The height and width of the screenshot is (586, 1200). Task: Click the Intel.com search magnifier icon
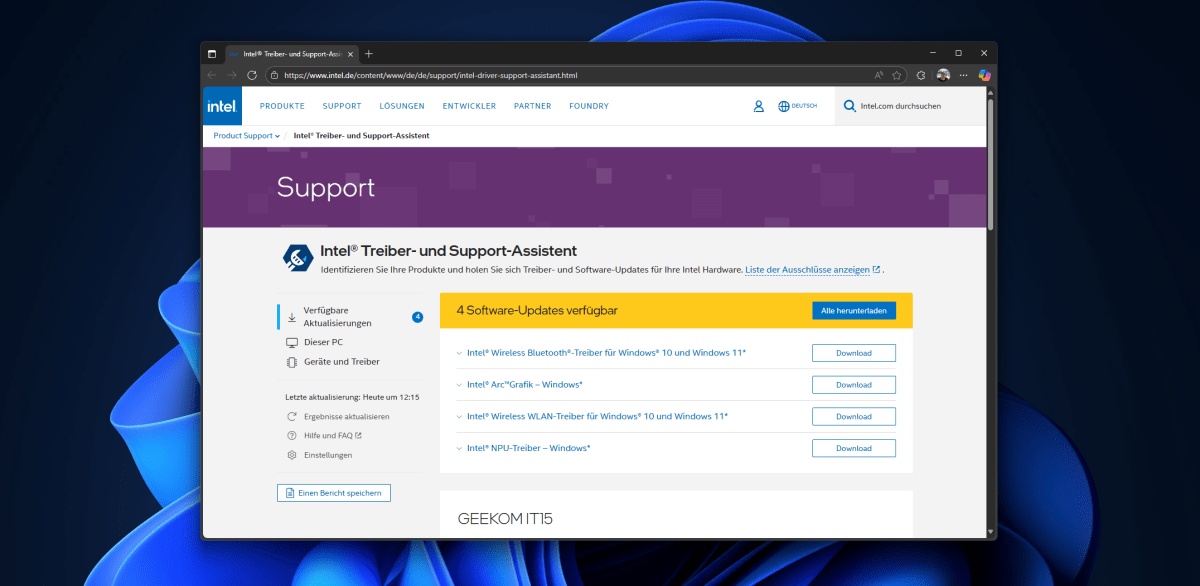[849, 106]
